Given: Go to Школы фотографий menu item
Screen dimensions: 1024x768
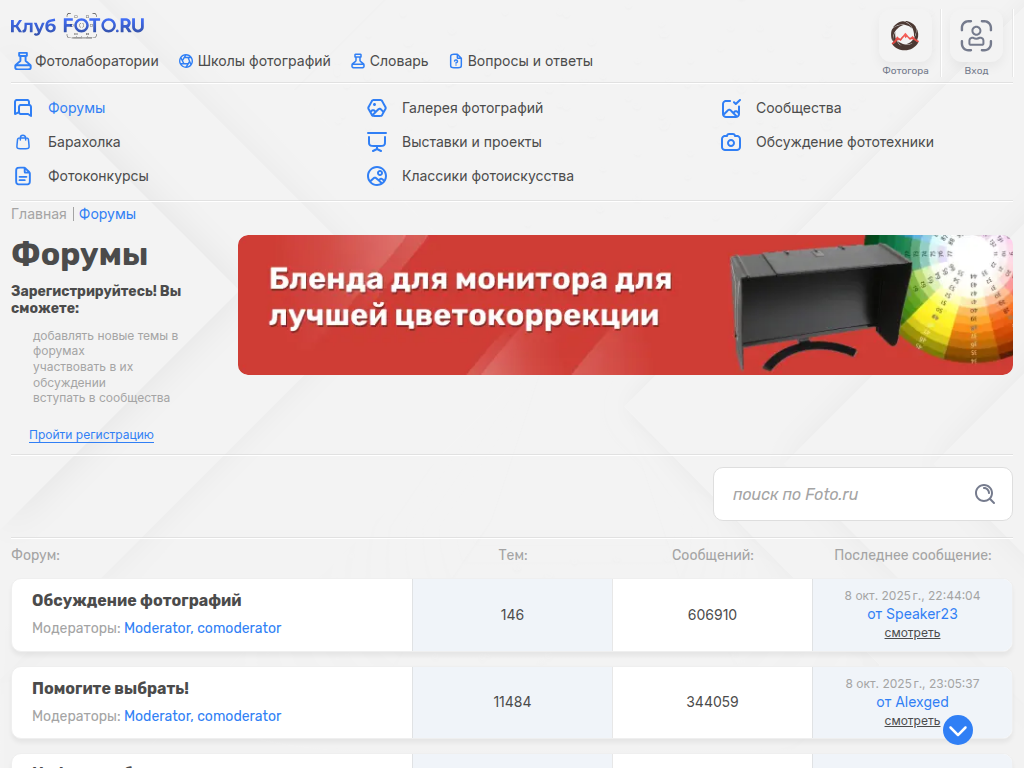Looking at the screenshot, I should point(255,61).
